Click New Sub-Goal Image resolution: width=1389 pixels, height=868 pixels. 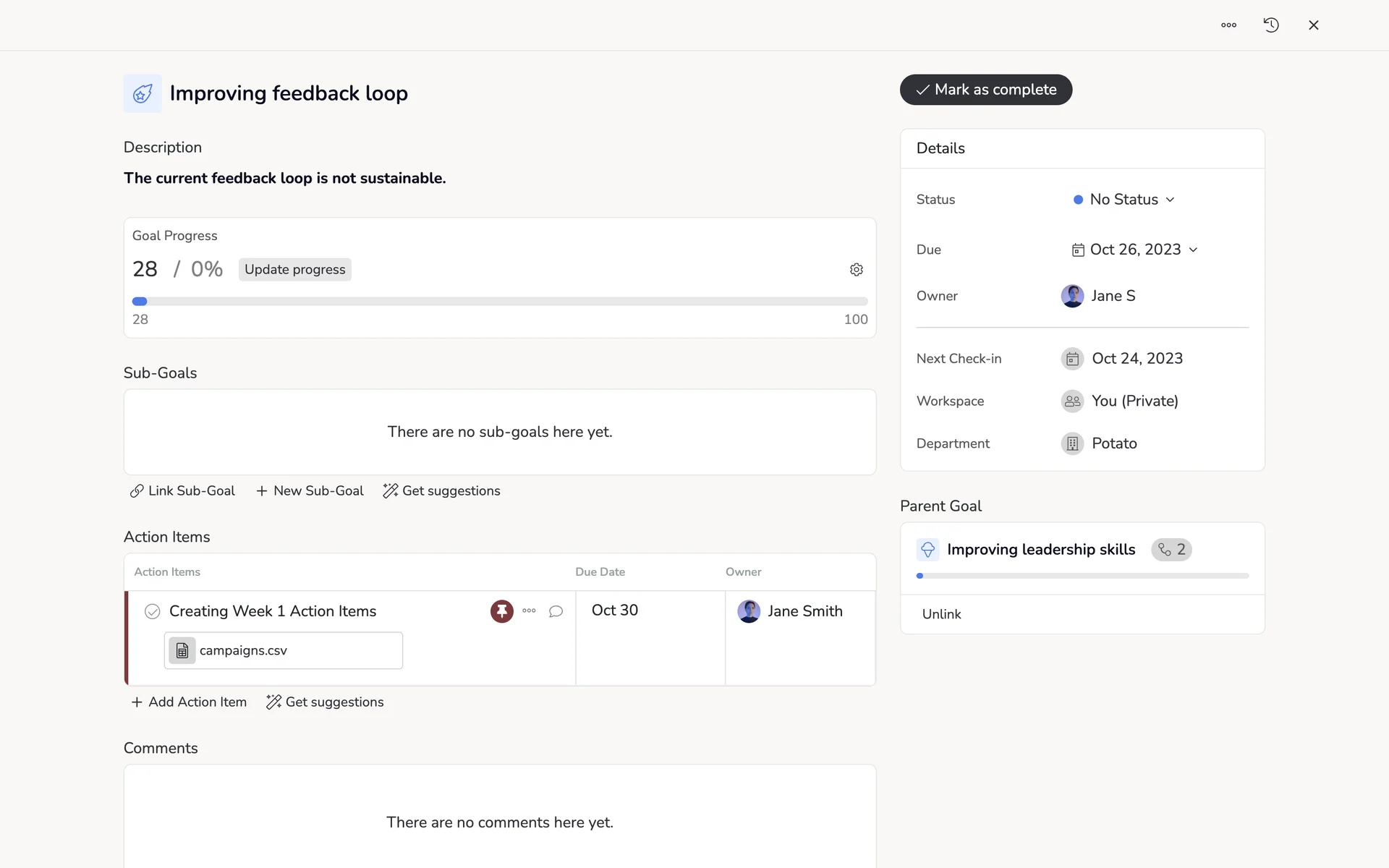coord(310,491)
